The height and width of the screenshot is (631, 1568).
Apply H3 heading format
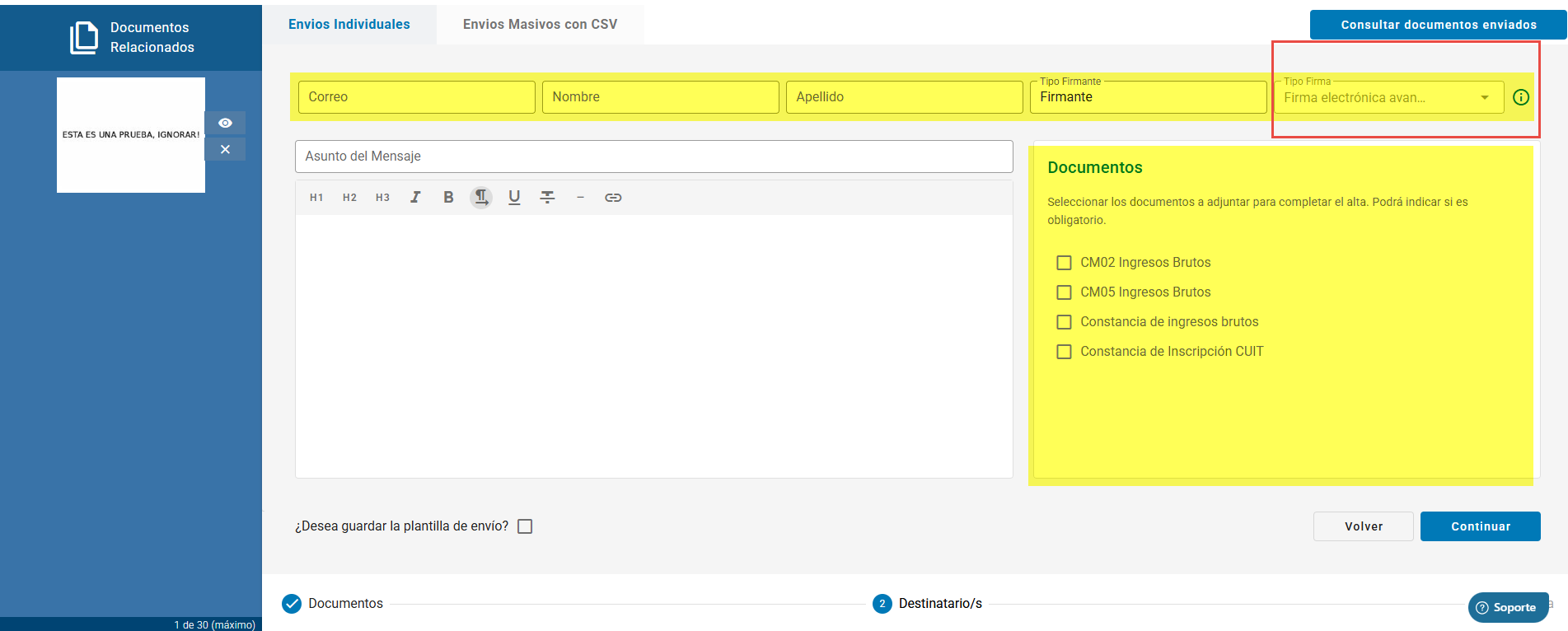click(x=382, y=198)
